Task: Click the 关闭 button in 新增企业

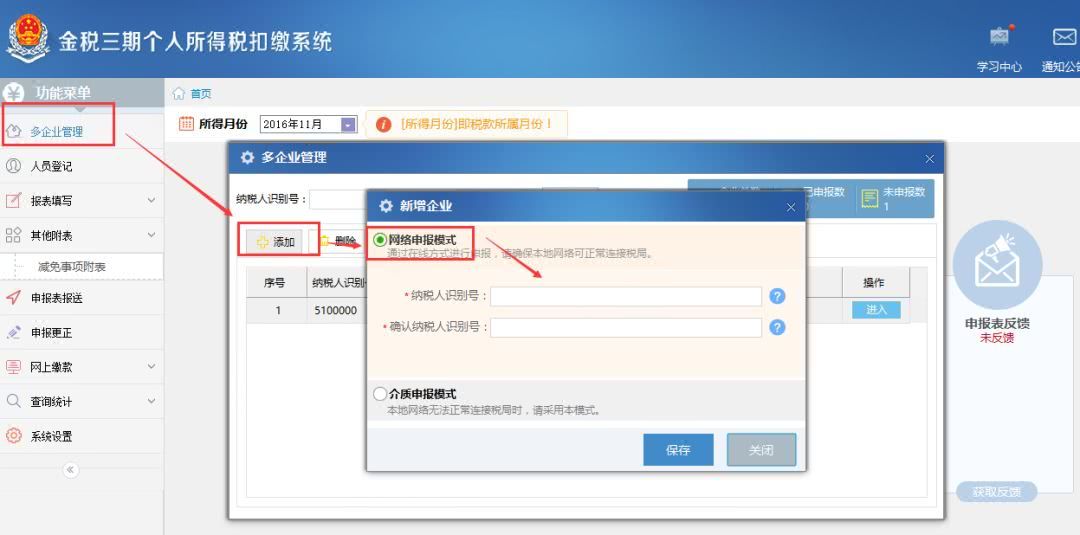Action: pyautogui.click(x=761, y=450)
